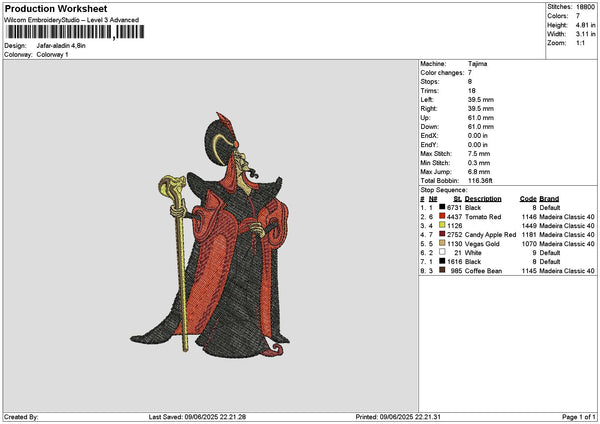Click the 'Coffee Bean' description text

483,271
